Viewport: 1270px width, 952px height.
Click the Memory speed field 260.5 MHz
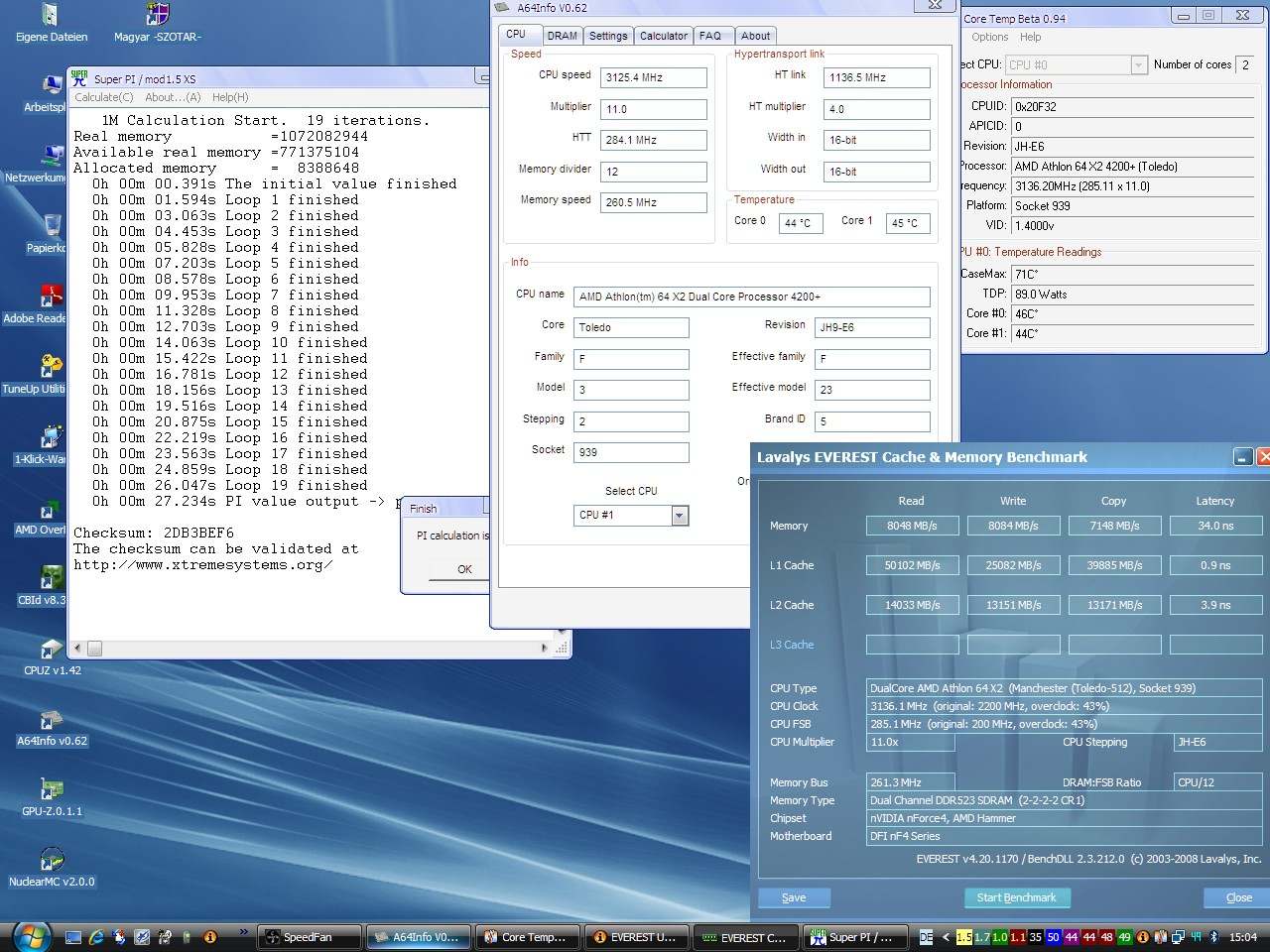pos(654,202)
